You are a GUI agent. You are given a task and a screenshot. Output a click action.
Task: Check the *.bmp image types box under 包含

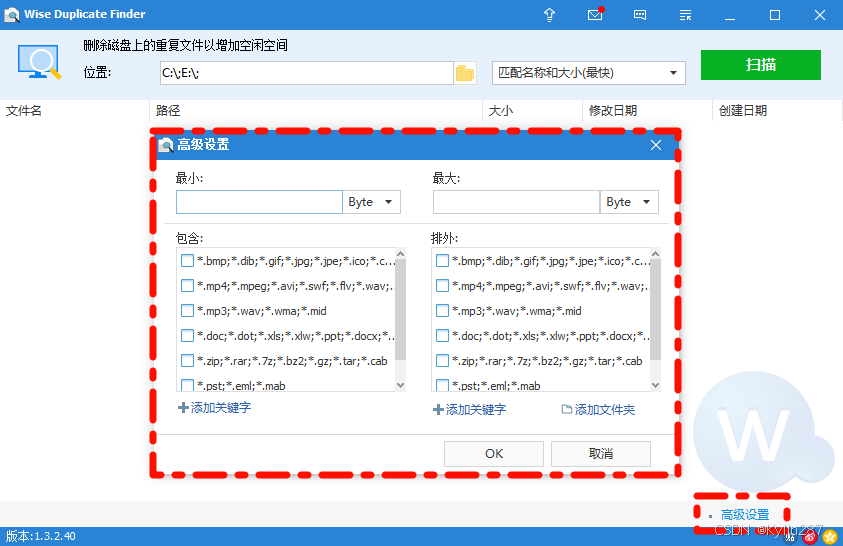point(187,261)
